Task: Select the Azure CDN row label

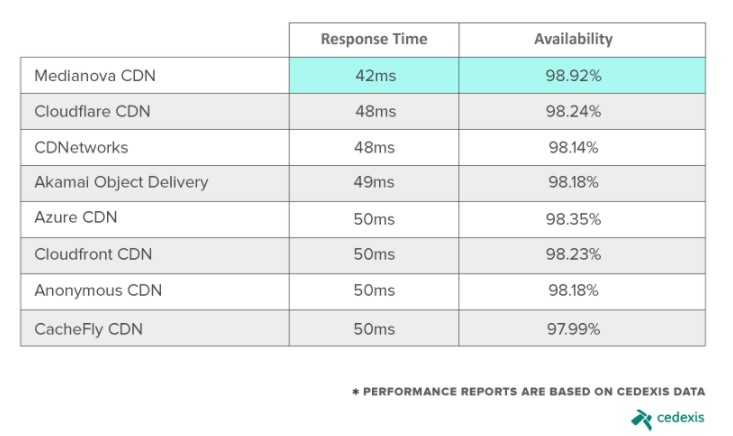Action: 76,217
